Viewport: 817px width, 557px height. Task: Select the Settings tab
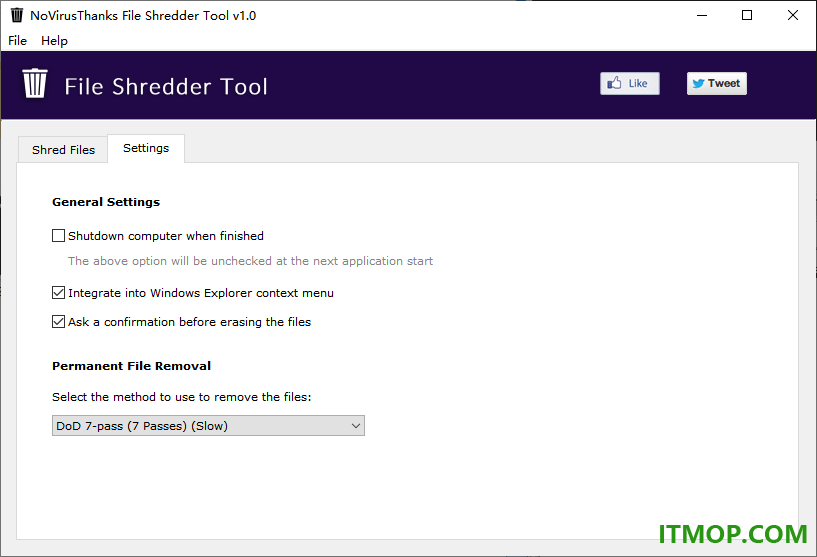[146, 148]
